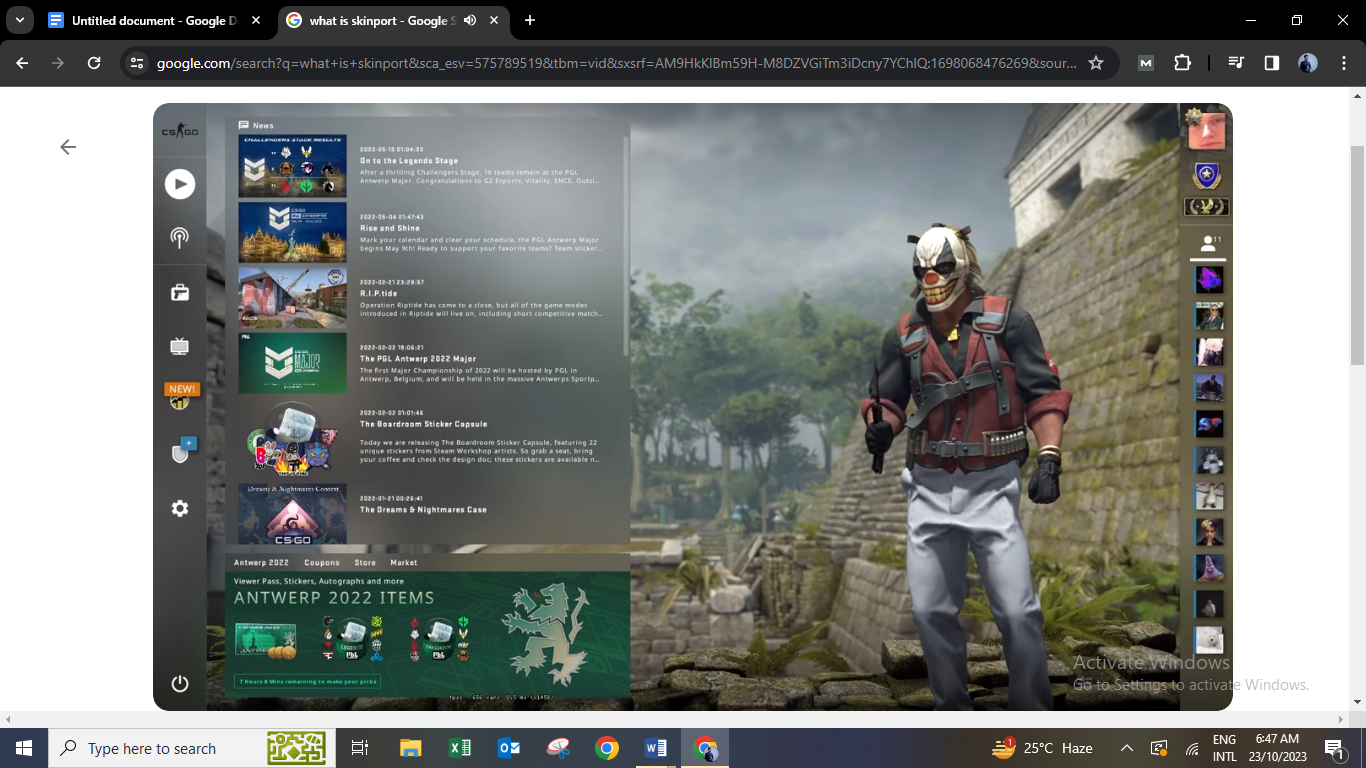Click the 'Type here to search' taskbar box

click(x=193, y=748)
